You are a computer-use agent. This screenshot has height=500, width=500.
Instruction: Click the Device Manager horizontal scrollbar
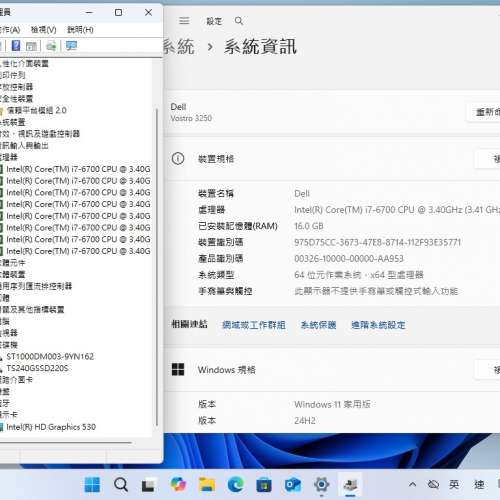[x=66, y=443]
